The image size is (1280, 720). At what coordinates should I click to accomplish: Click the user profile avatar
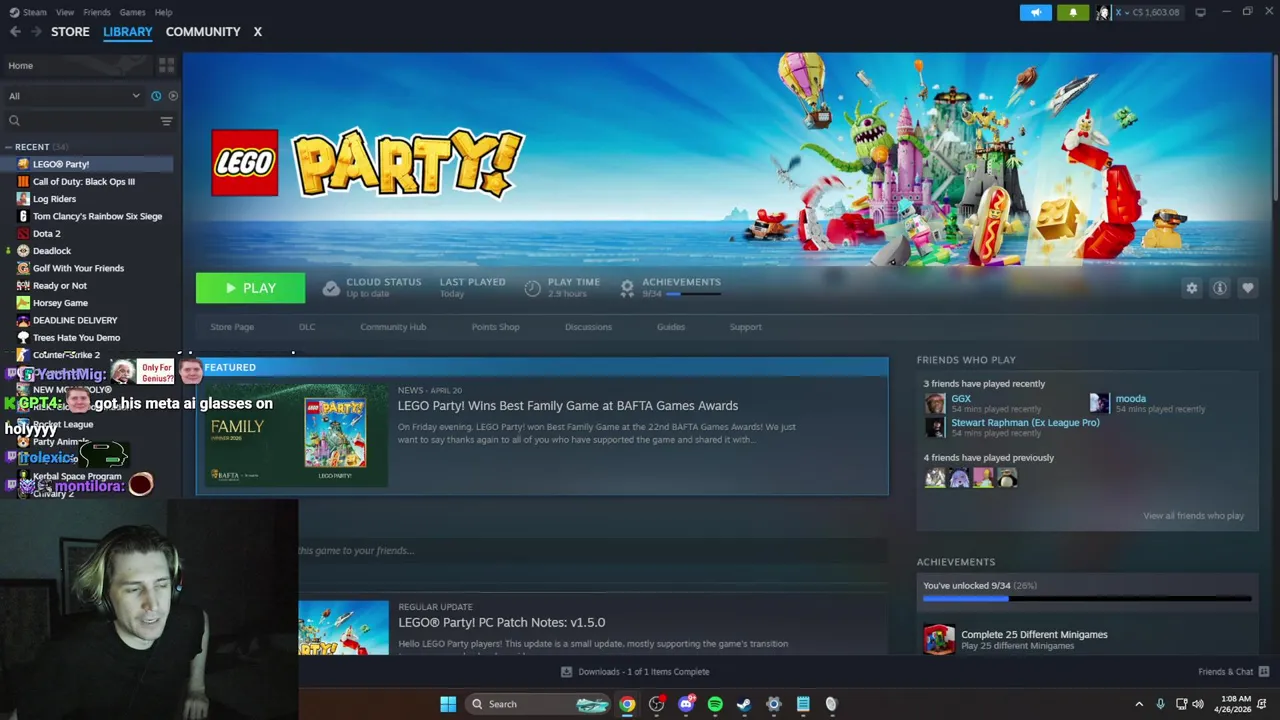(1103, 12)
